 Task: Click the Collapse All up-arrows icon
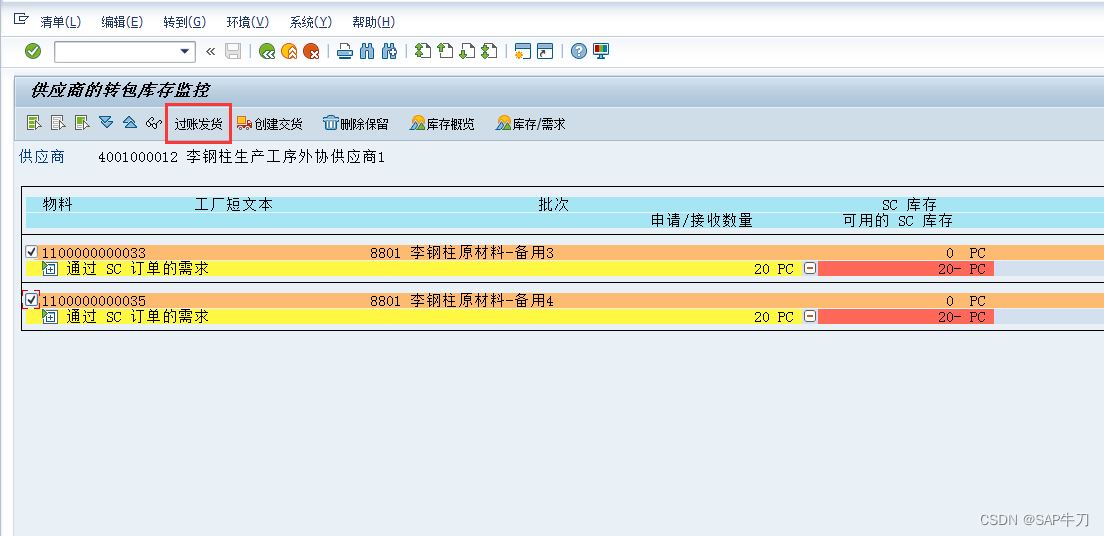pyautogui.click(x=130, y=123)
